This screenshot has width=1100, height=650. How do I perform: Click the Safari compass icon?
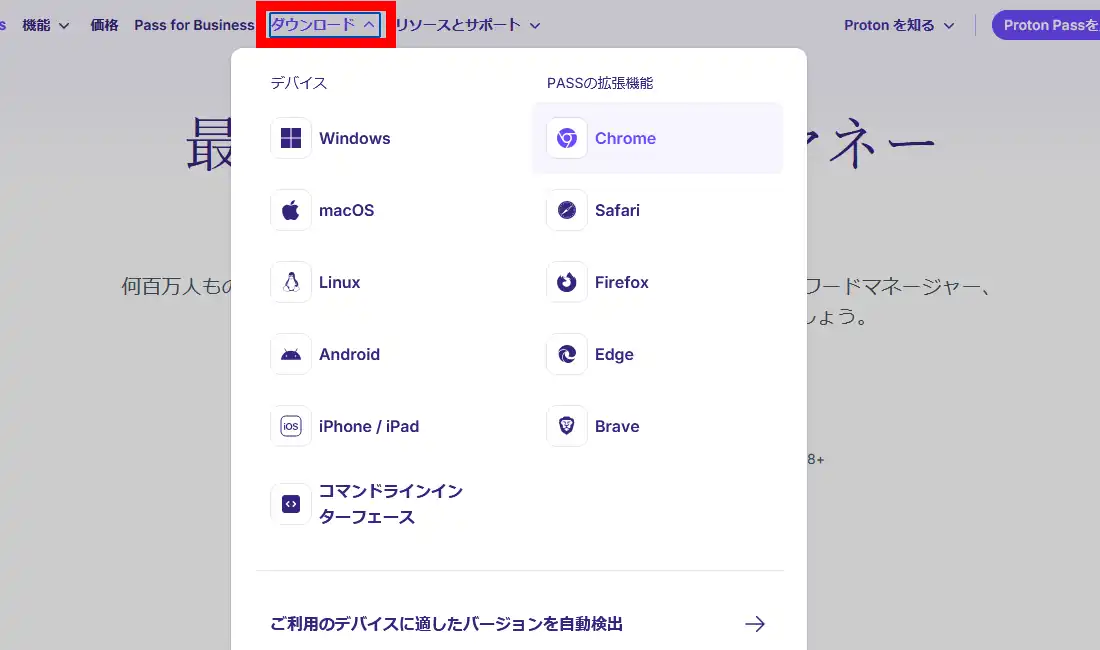[x=567, y=210]
